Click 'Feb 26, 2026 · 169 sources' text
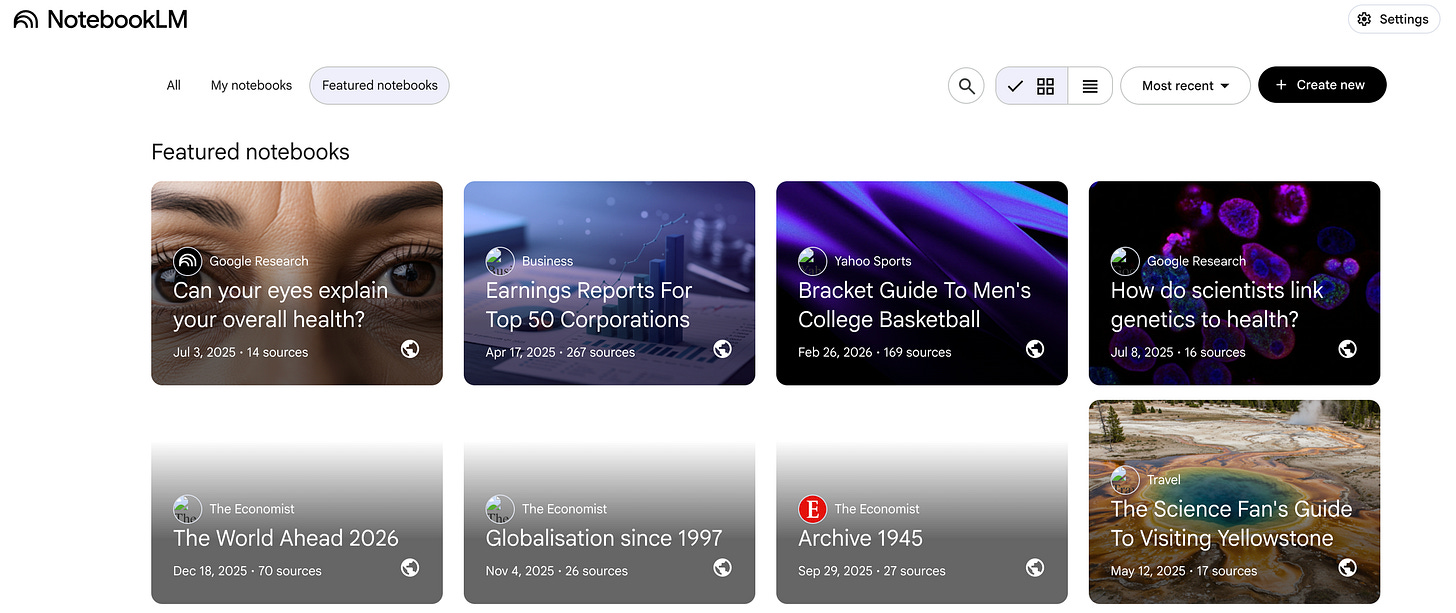The image size is (1456, 613). click(x=875, y=352)
